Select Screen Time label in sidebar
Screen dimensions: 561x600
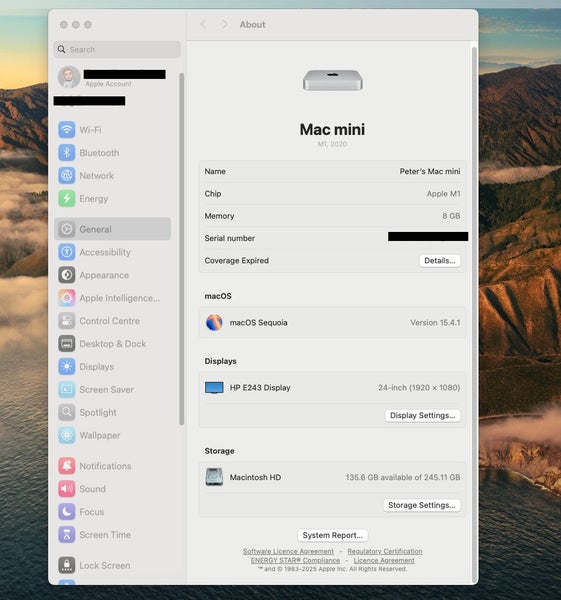pos(105,535)
